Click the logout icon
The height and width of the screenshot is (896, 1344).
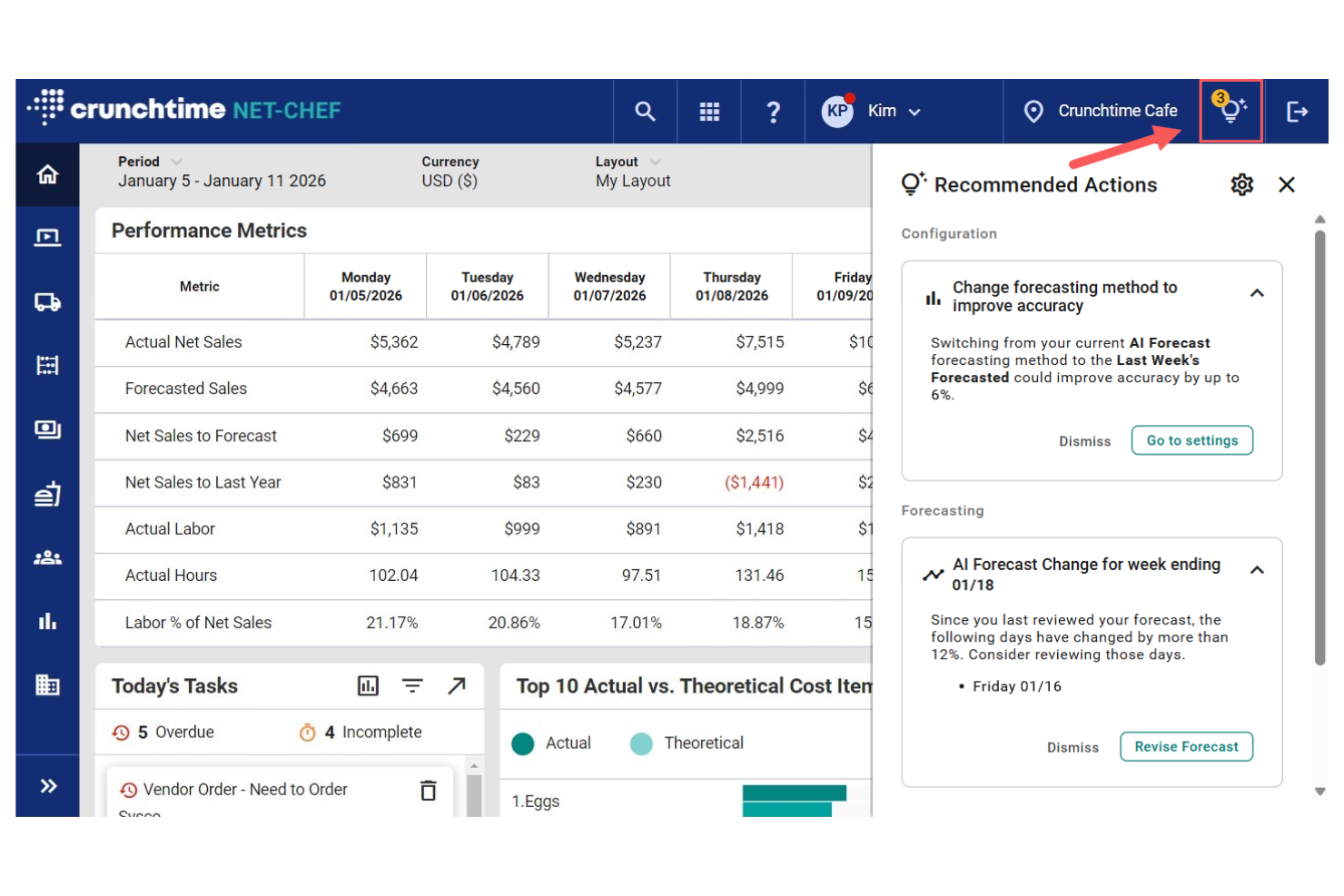point(1298,111)
